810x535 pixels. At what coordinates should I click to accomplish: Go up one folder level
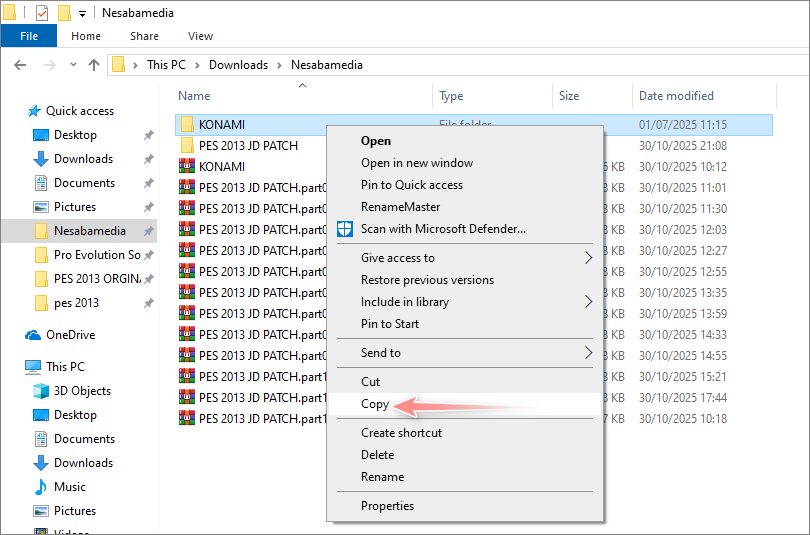point(94,65)
